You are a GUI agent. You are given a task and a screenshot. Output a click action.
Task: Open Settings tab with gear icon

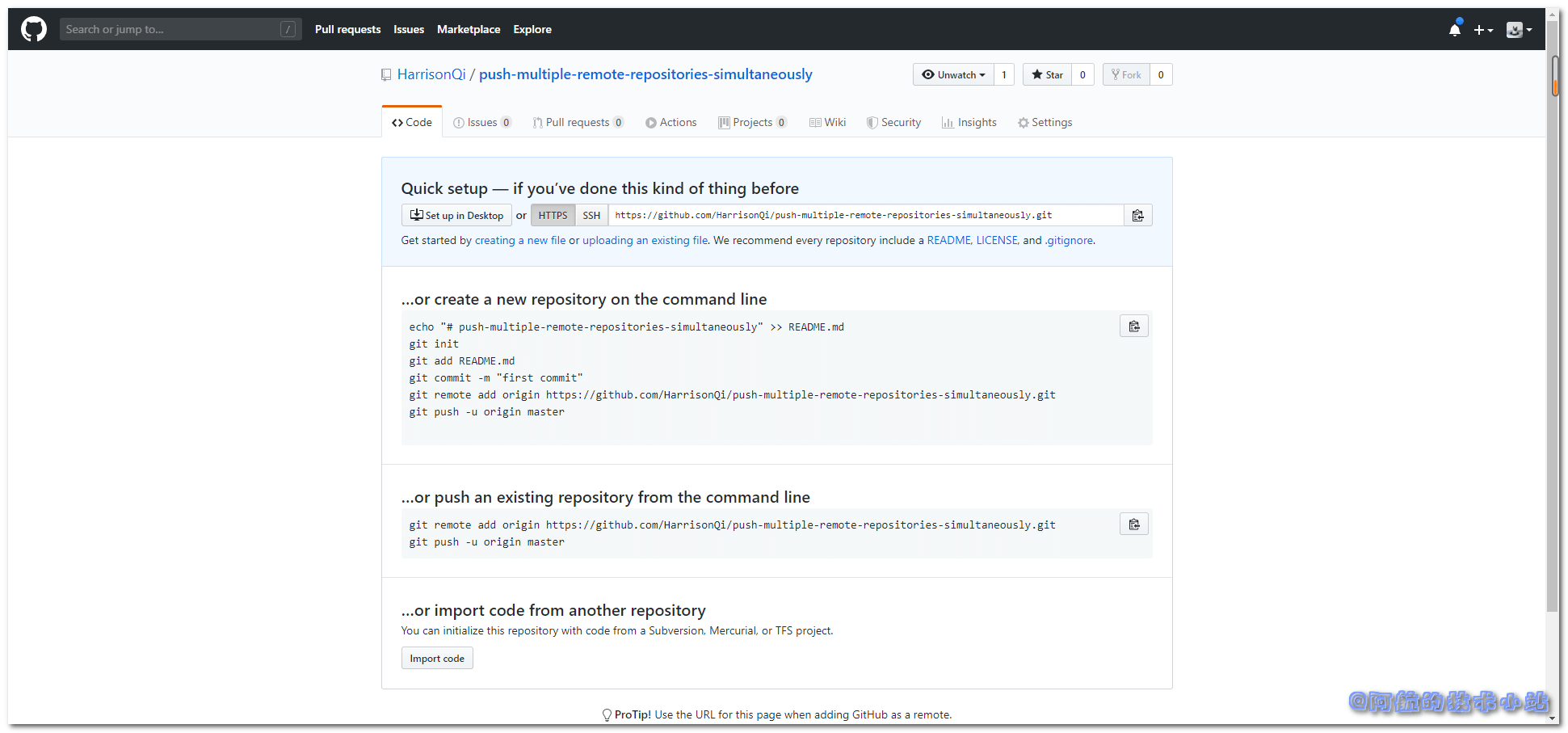click(1045, 123)
